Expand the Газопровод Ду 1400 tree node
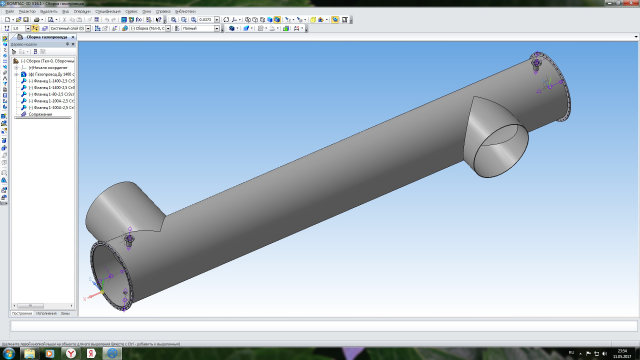This screenshot has height=360, width=640. click(16, 74)
